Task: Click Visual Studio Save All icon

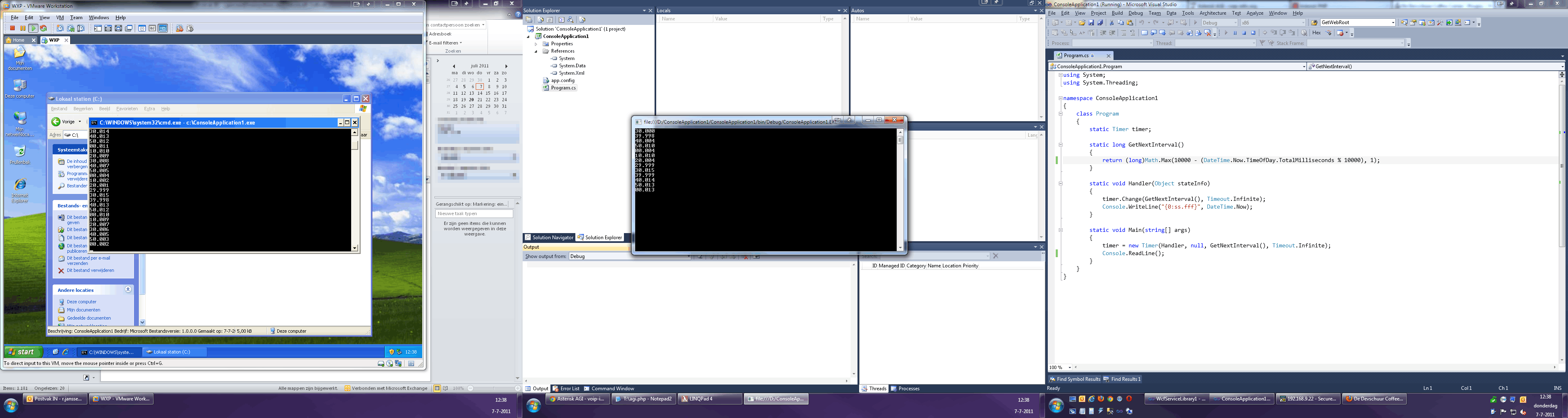Action: pos(1100,22)
